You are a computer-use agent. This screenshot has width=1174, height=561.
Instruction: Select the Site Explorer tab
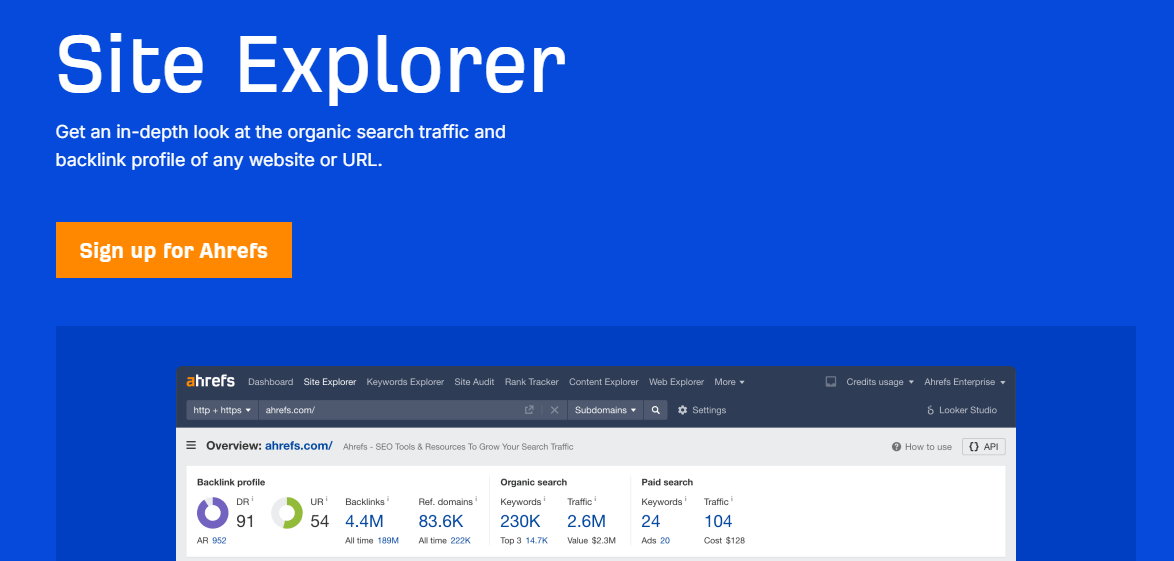pyautogui.click(x=329, y=381)
